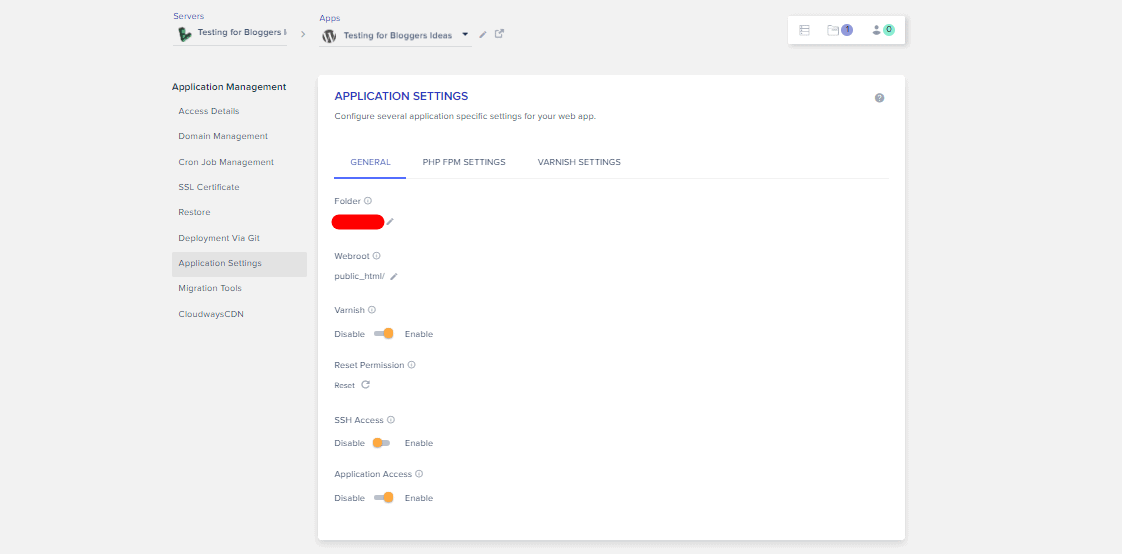Viewport: 1122px width, 554px height.
Task: Open the Servers selector Testing for Bloggers
Action: (230, 33)
